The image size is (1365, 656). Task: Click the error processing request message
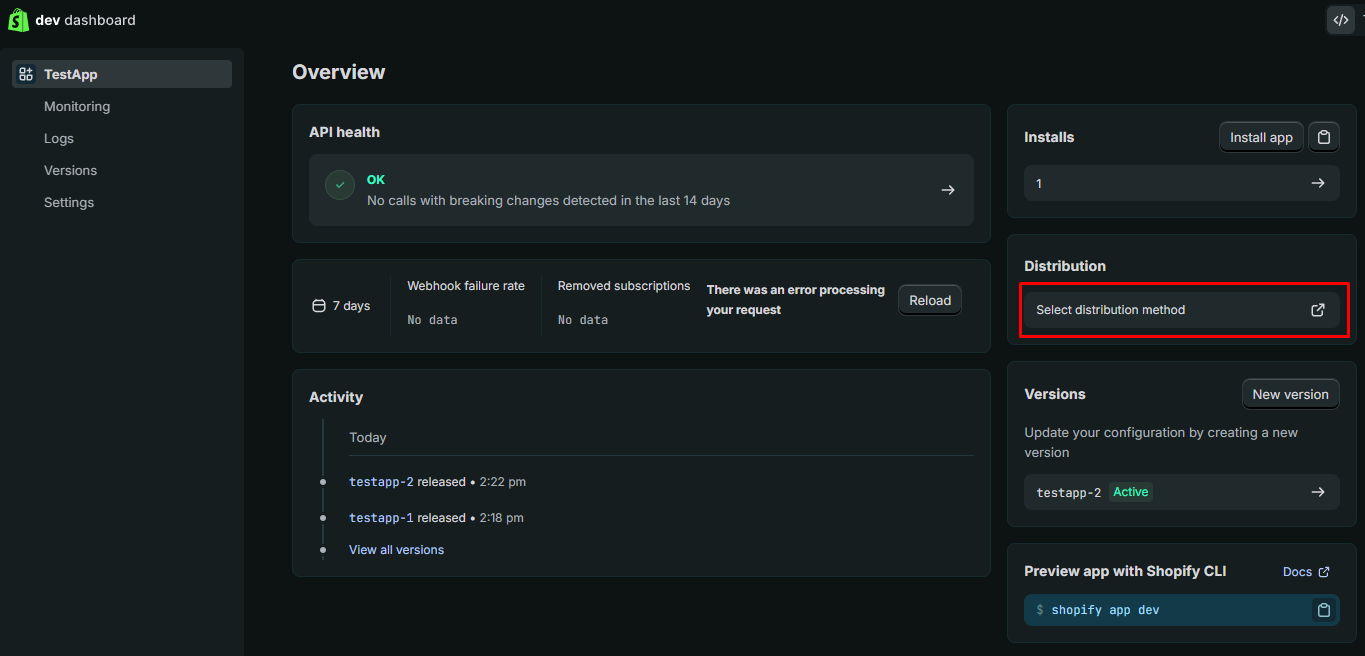tap(796, 300)
